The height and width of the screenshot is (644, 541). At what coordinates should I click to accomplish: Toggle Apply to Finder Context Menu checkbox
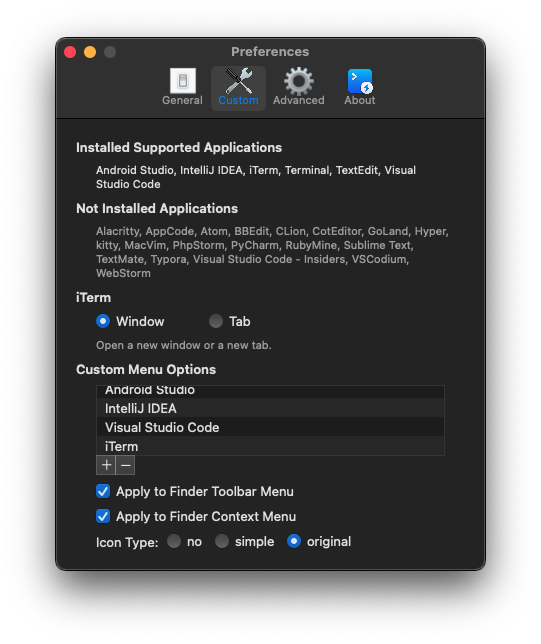click(103, 516)
